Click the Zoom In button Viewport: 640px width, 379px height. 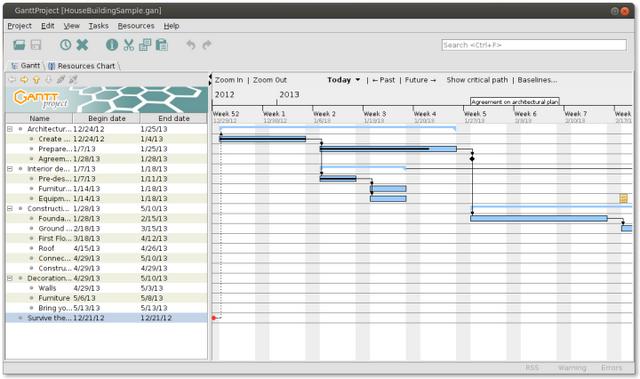(x=229, y=80)
